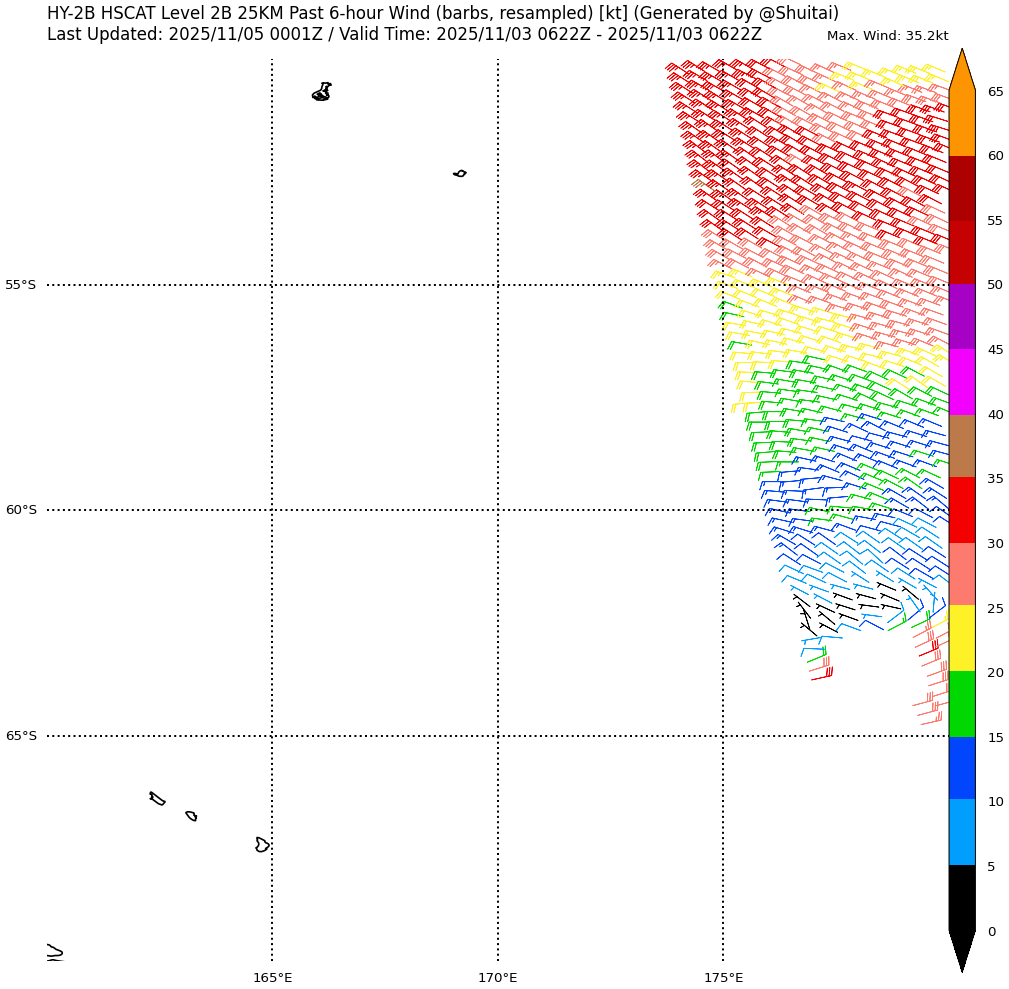The width and height of the screenshot is (1009, 989).
Task: Click the magenta 40-45 kt colorbar segment
Action: click(x=961, y=382)
